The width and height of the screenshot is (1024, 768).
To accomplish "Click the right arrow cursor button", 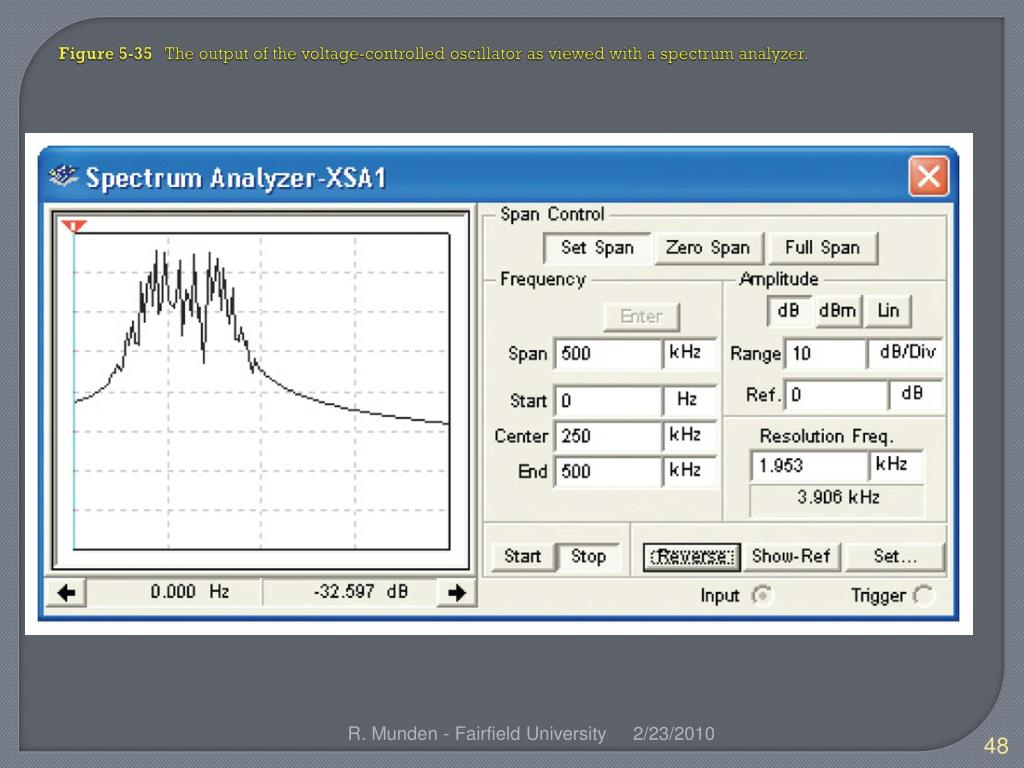I will [457, 592].
